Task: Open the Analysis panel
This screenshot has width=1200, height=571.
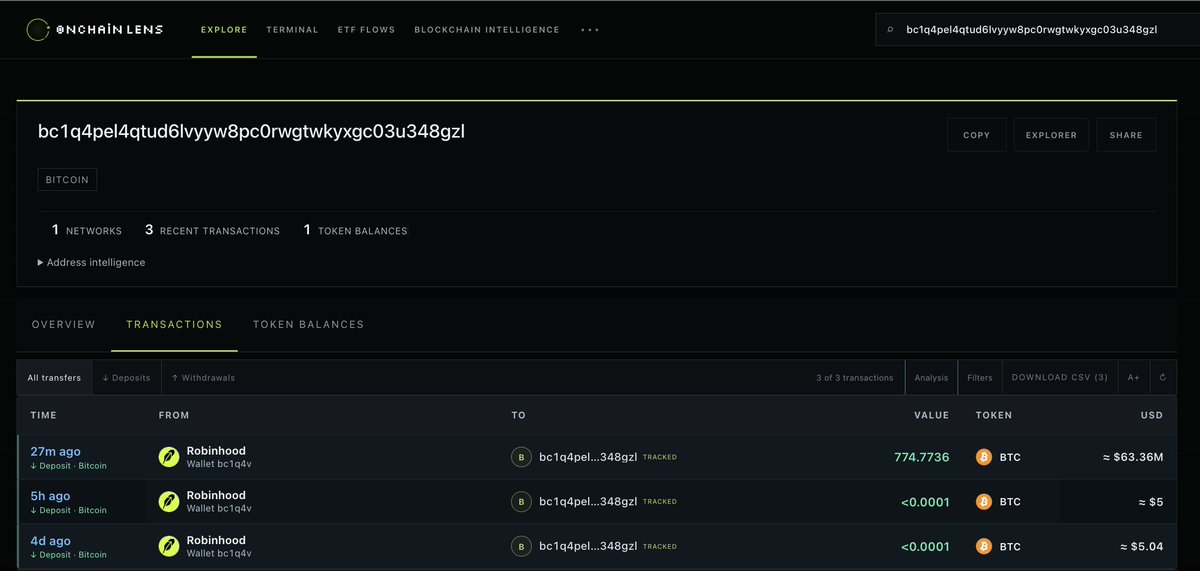Action: pyautogui.click(x=931, y=378)
